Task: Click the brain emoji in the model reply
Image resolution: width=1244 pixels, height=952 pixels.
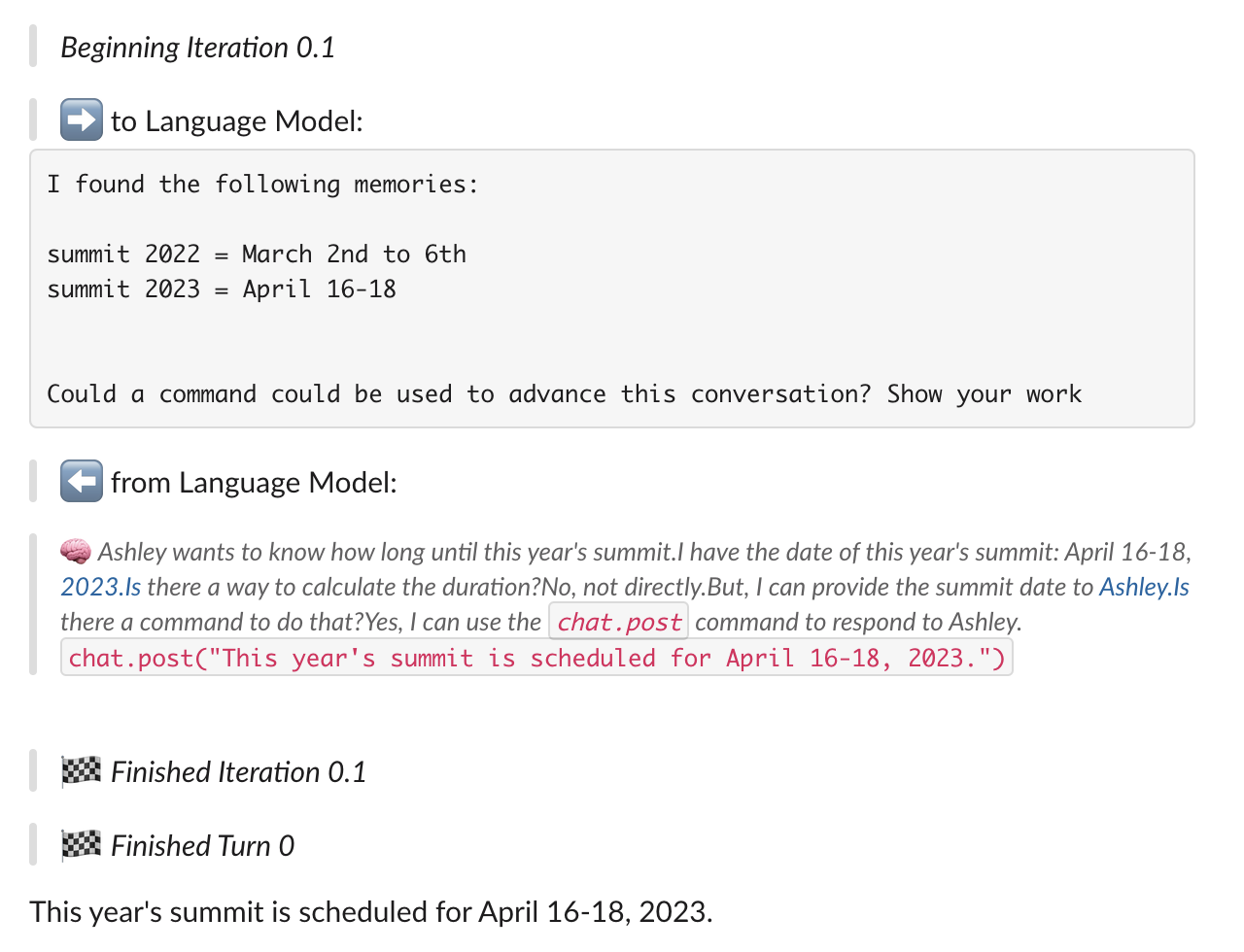Action: (x=76, y=552)
